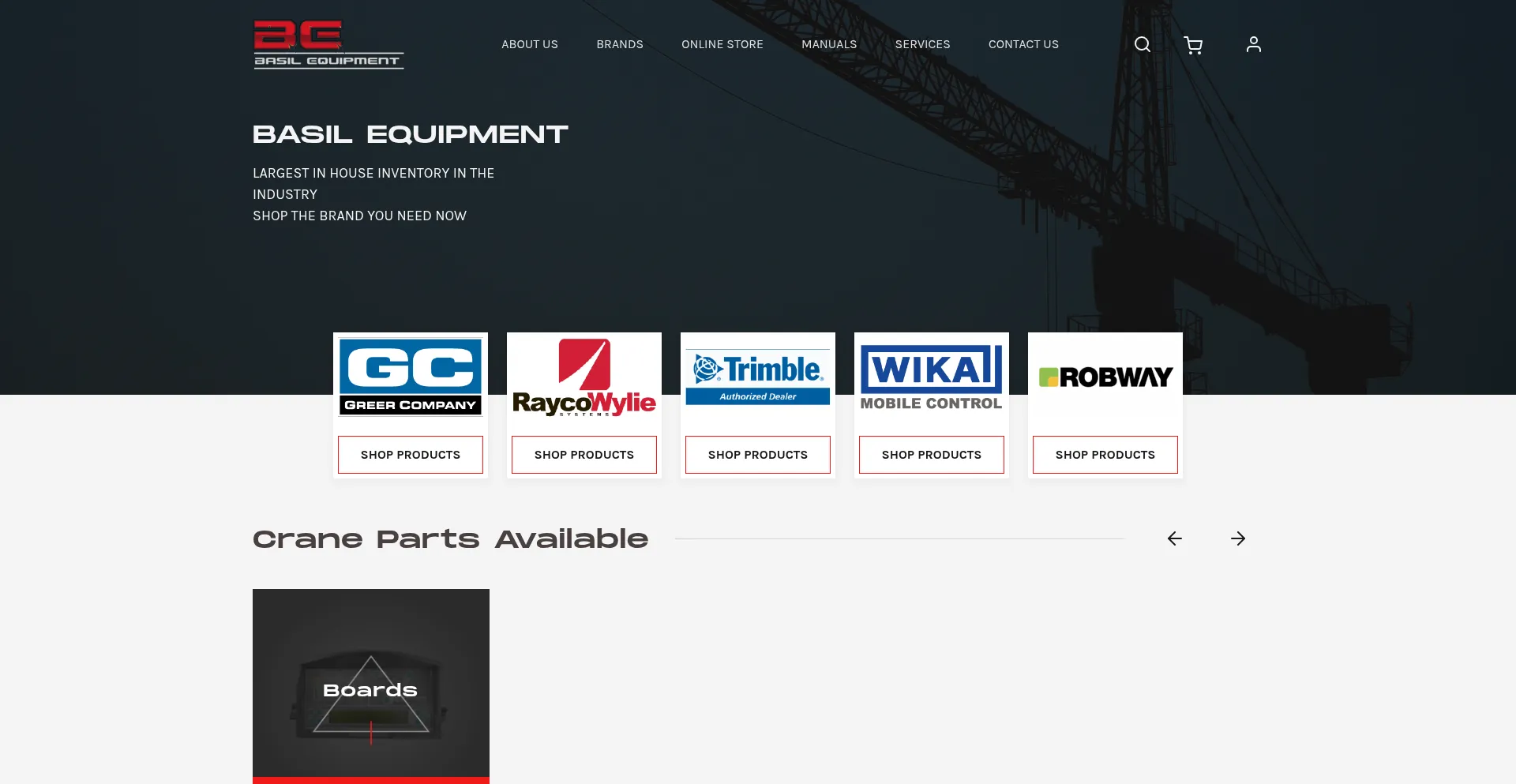Click the Basil Equipment header logo
1516x784 pixels.
[328, 44]
